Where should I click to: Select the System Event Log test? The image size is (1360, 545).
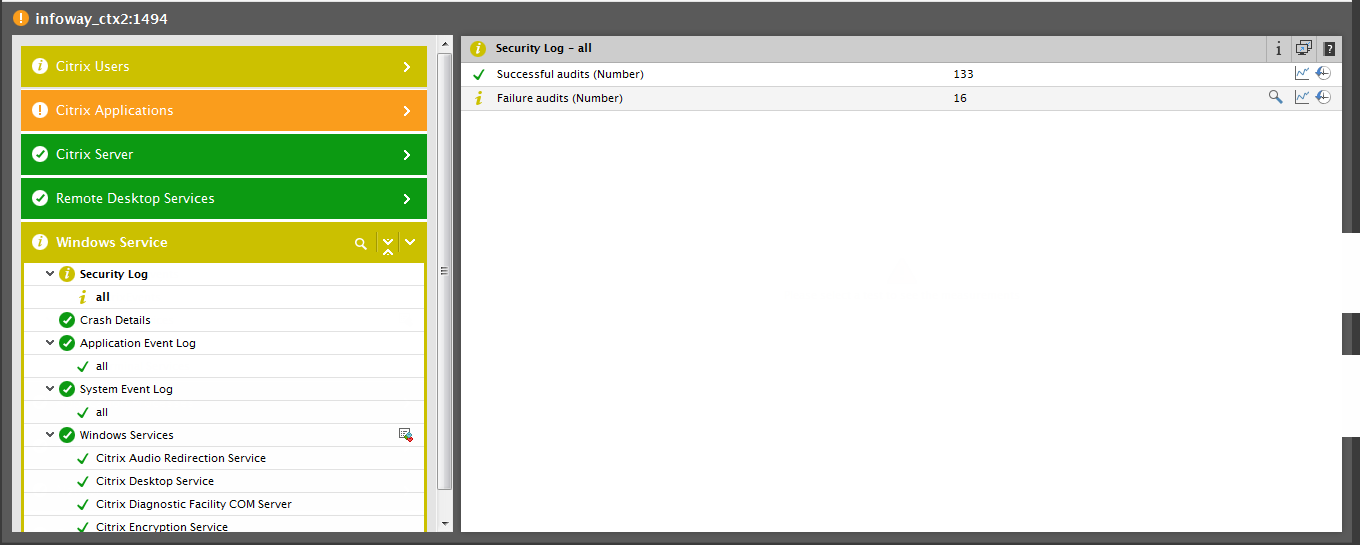pos(126,389)
